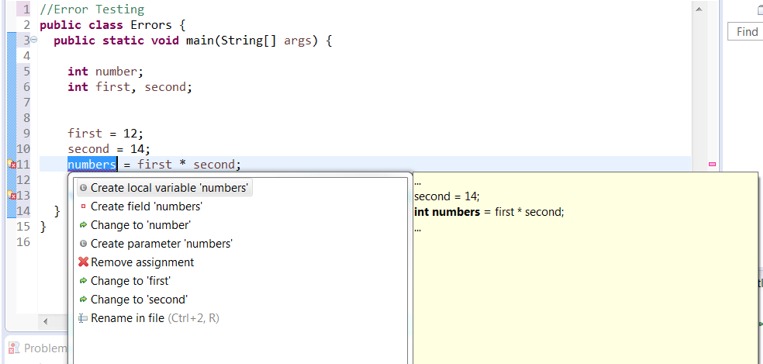Click the Find input field
The height and width of the screenshot is (364, 763).
[745, 32]
